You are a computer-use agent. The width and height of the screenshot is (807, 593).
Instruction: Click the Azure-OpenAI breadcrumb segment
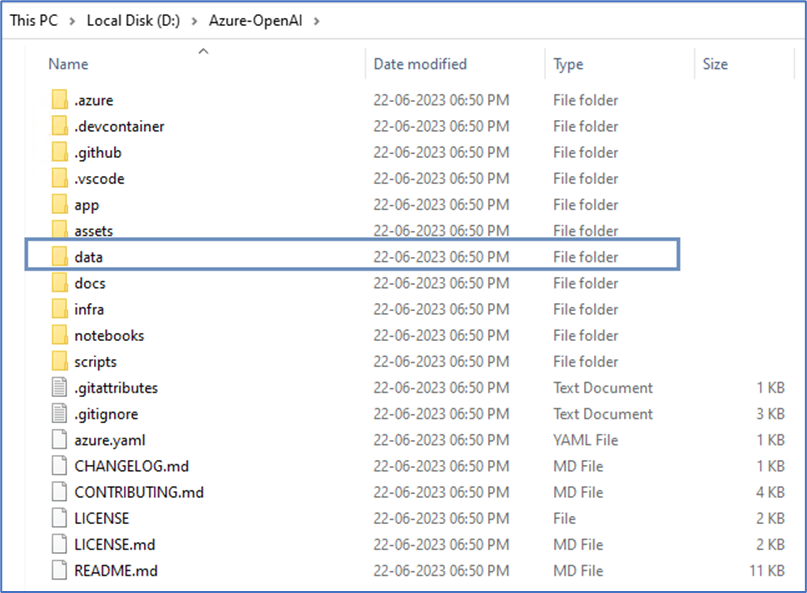point(255,21)
